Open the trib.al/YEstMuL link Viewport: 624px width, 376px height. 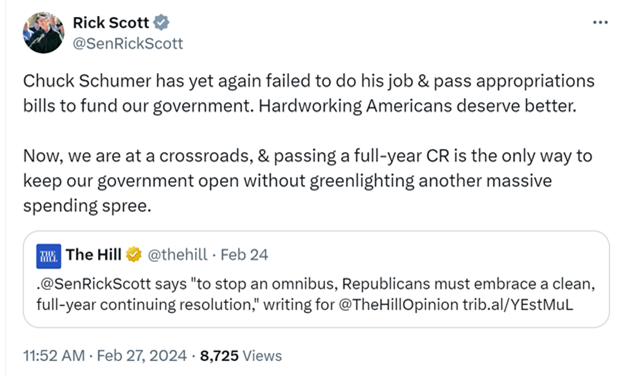click(x=518, y=305)
